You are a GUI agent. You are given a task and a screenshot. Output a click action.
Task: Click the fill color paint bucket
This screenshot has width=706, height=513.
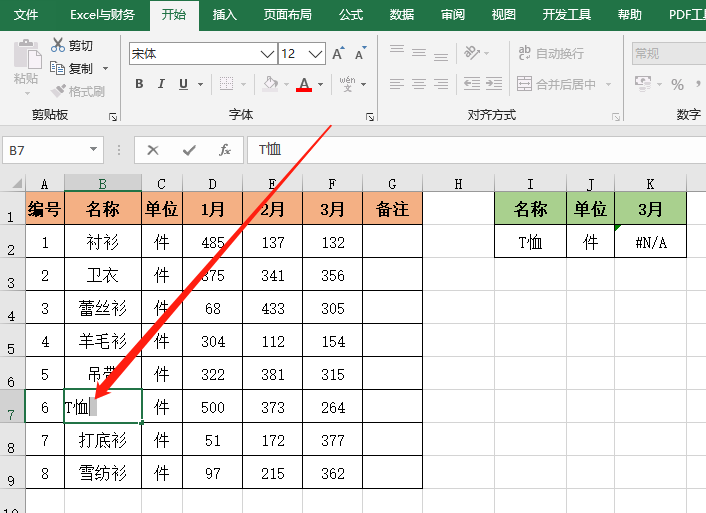tap(270, 84)
